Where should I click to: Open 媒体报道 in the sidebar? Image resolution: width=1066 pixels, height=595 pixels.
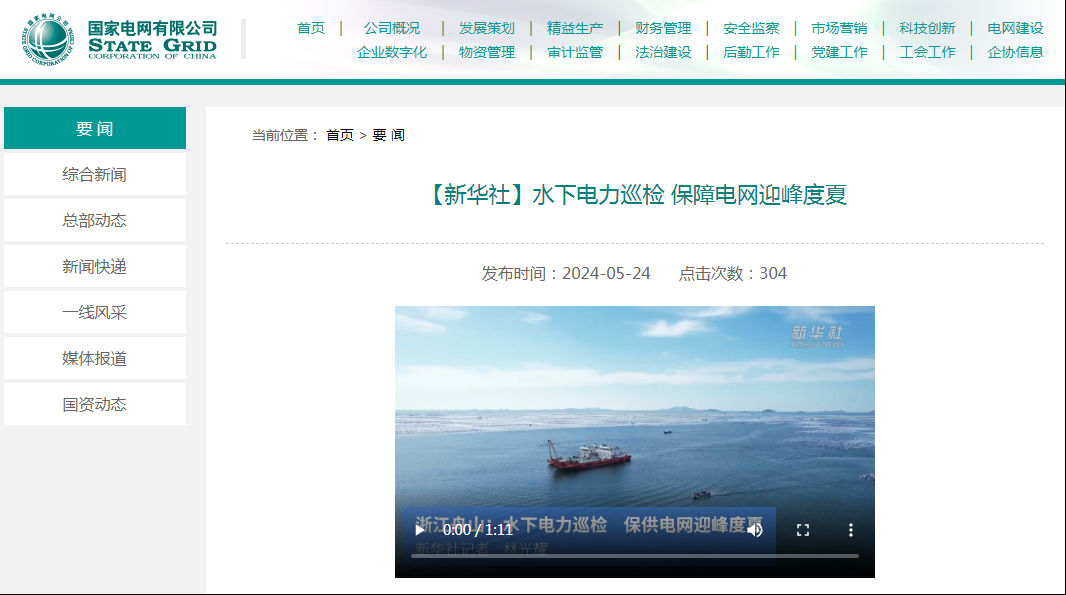(x=94, y=358)
